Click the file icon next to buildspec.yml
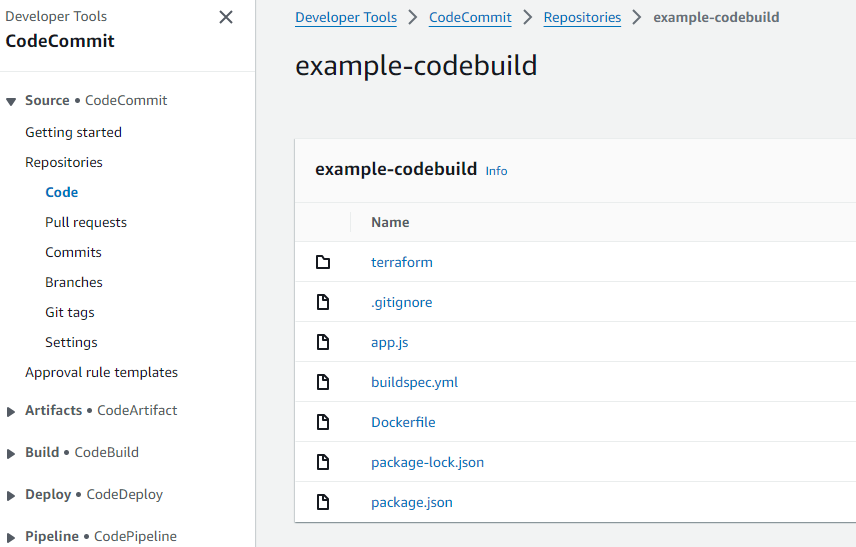Screen dimensions: 856x547 point(323,382)
